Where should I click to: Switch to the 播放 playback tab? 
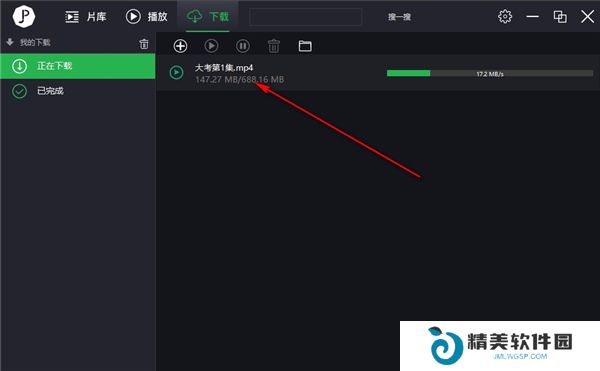[x=147, y=16]
